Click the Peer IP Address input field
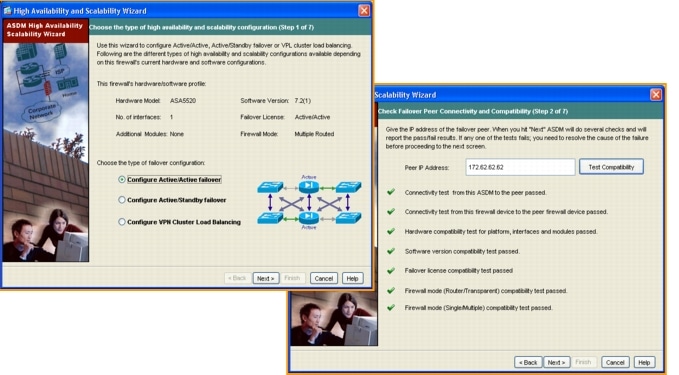Screen dimensions: 679x375 520,167
